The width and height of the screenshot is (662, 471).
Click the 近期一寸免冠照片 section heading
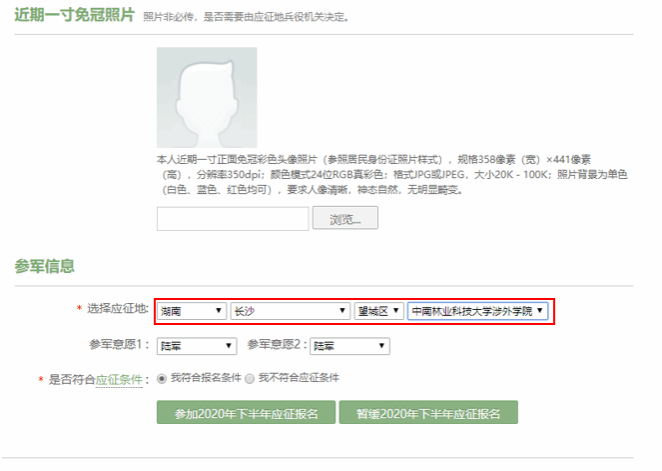(x=74, y=17)
